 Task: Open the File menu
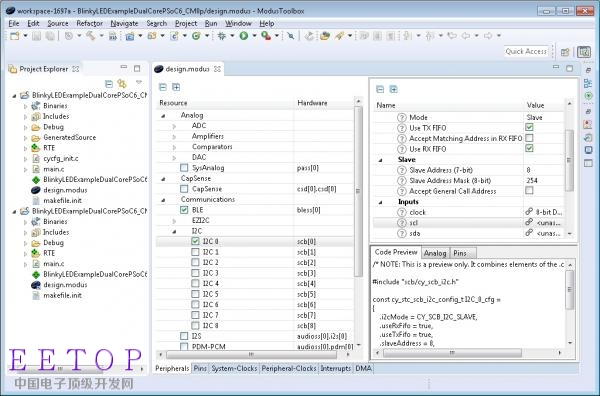pos(13,23)
